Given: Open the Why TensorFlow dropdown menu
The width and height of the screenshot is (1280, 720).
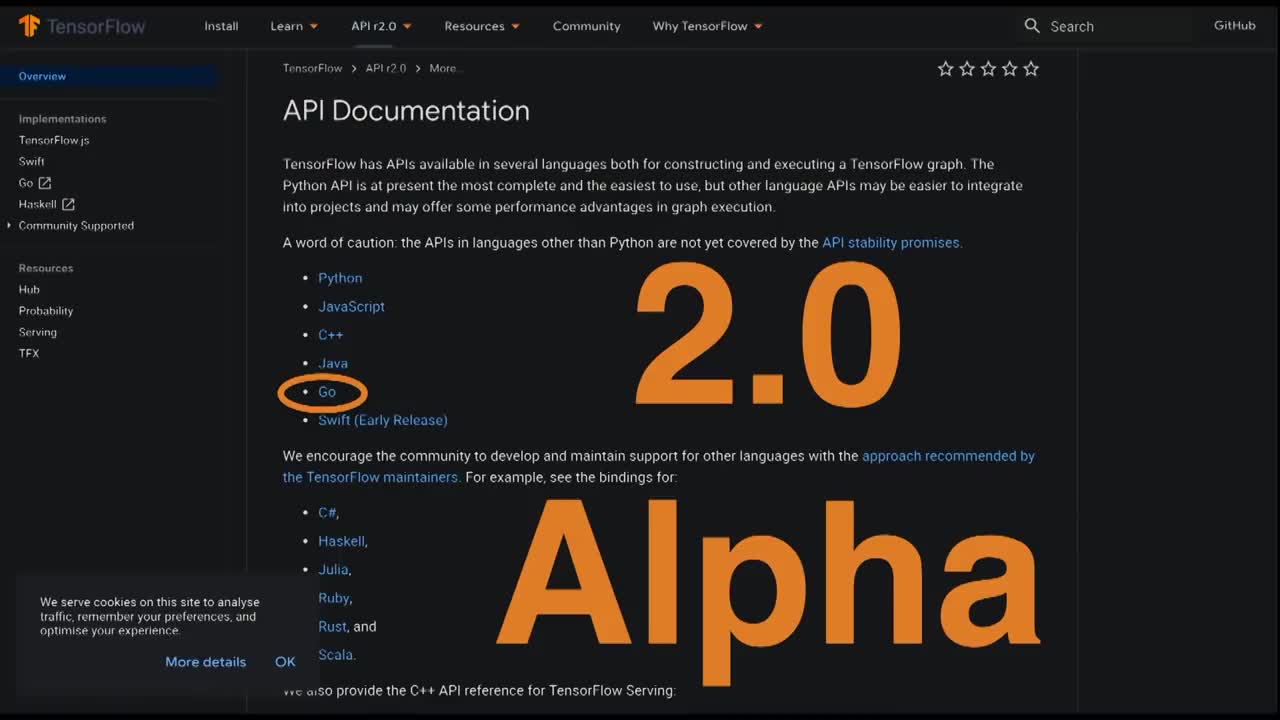Looking at the screenshot, I should [x=707, y=26].
